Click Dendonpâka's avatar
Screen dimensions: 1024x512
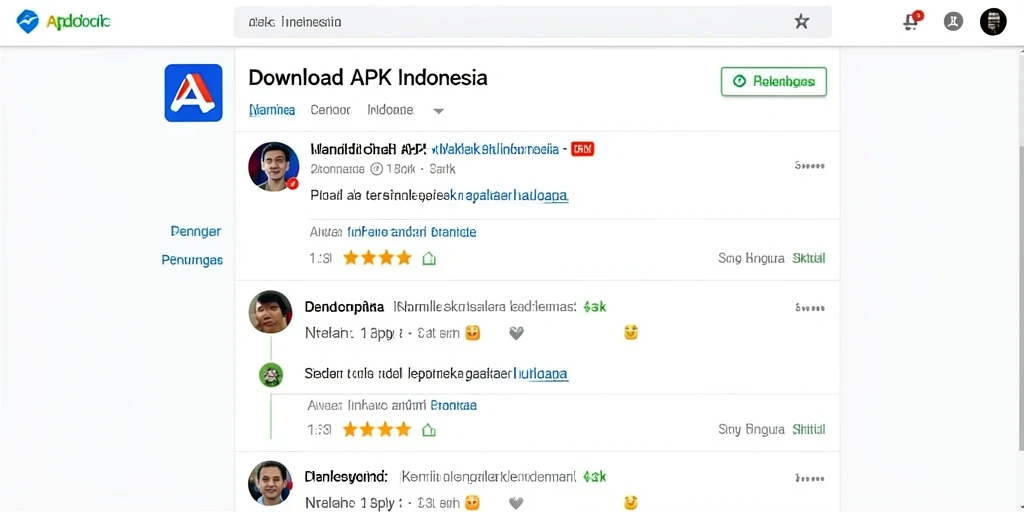tap(270, 312)
